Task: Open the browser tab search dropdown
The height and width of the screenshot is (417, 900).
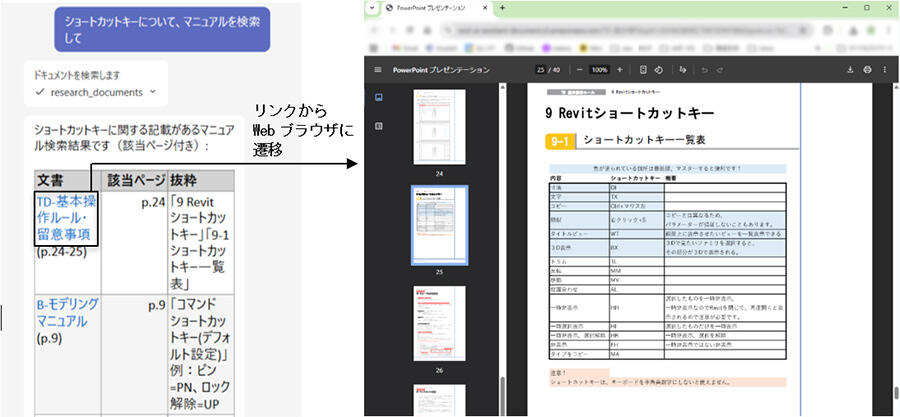Action: [371, 8]
